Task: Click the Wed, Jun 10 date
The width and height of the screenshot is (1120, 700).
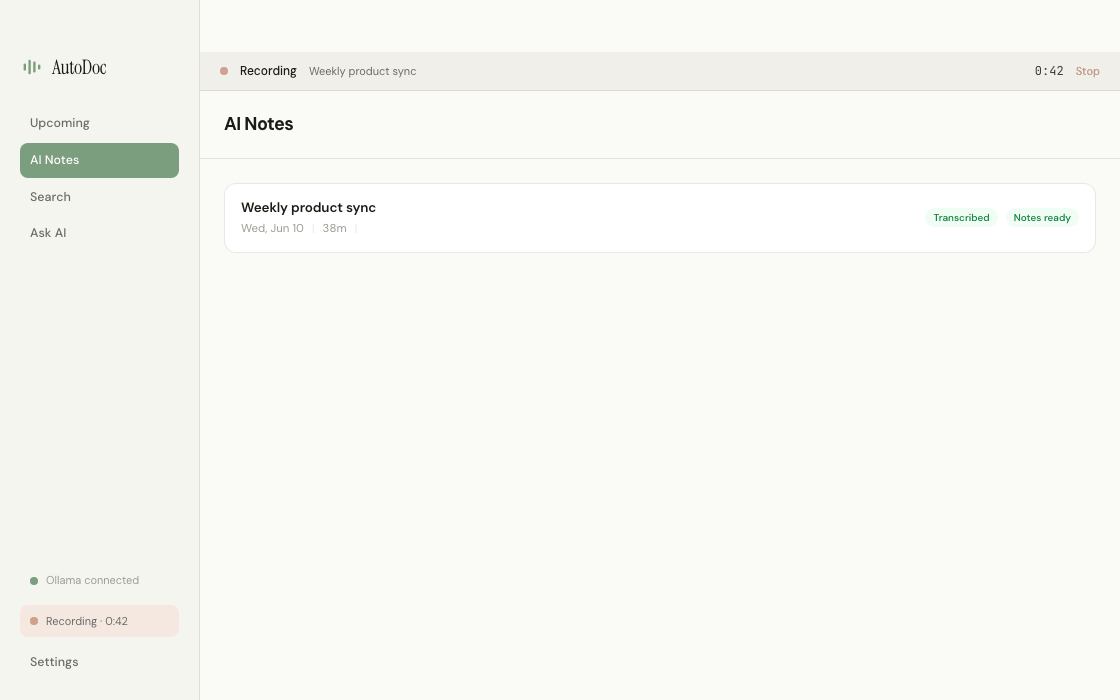Action: (272, 229)
